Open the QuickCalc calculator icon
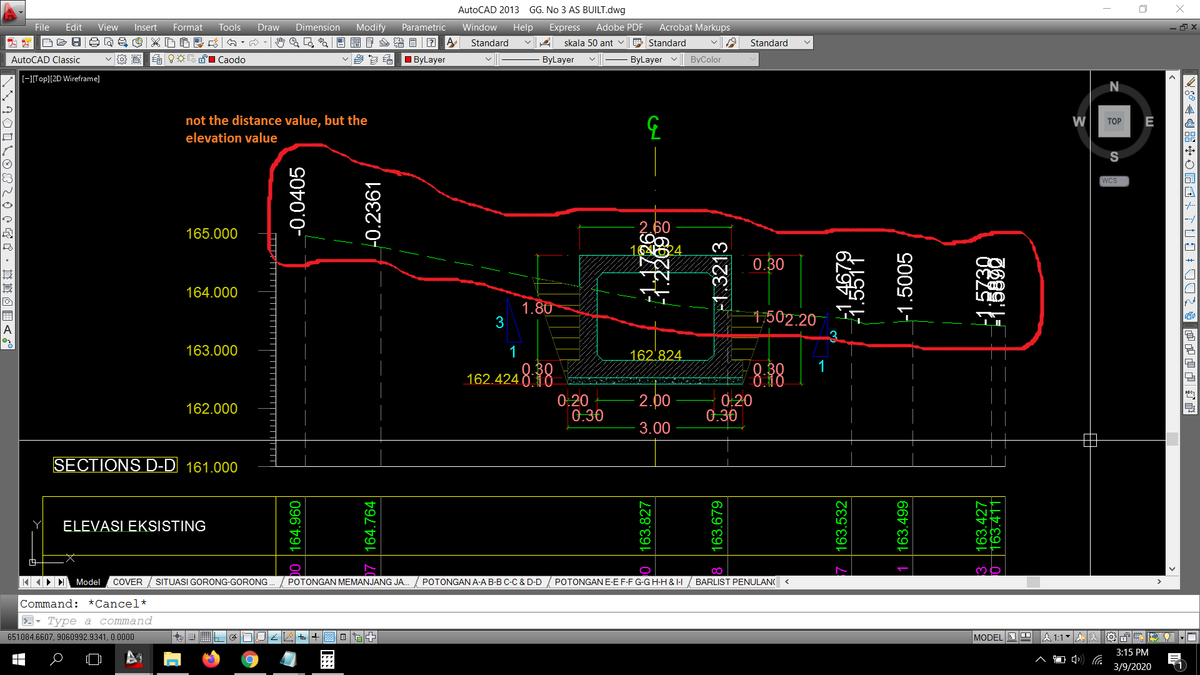Screen dimensions: 1200x675 (413, 43)
